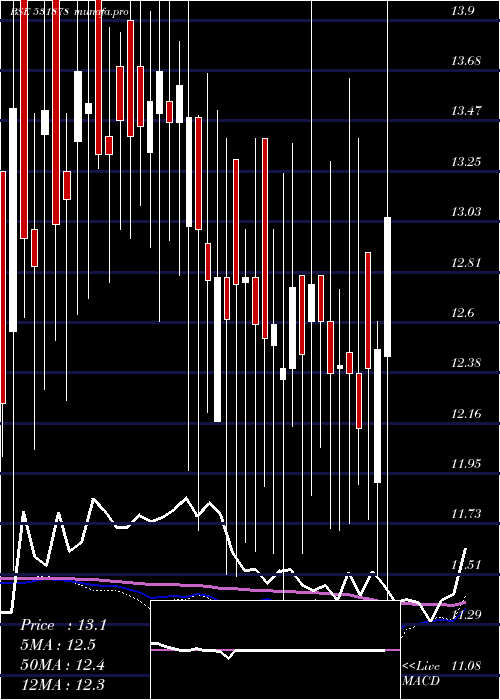Viewport: 500px width, 700px height.
Task: Click the 13.03 price axis label
Action: pyautogui.click(x=466, y=211)
